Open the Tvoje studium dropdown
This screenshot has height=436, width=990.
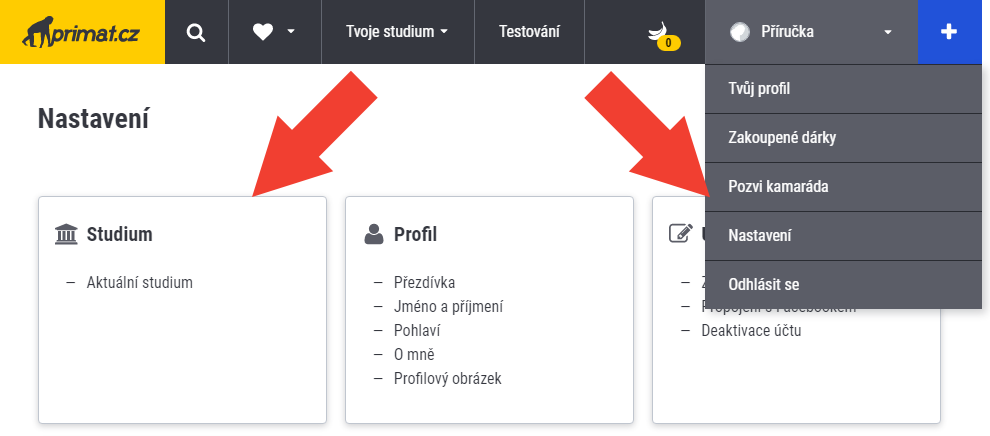[397, 32]
